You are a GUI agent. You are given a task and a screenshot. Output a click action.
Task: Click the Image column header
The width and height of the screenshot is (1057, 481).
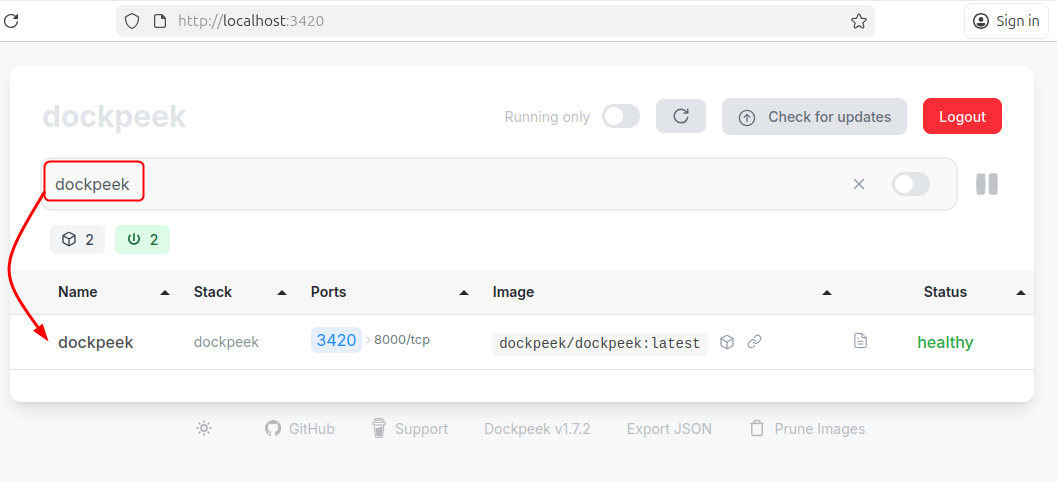tap(514, 292)
